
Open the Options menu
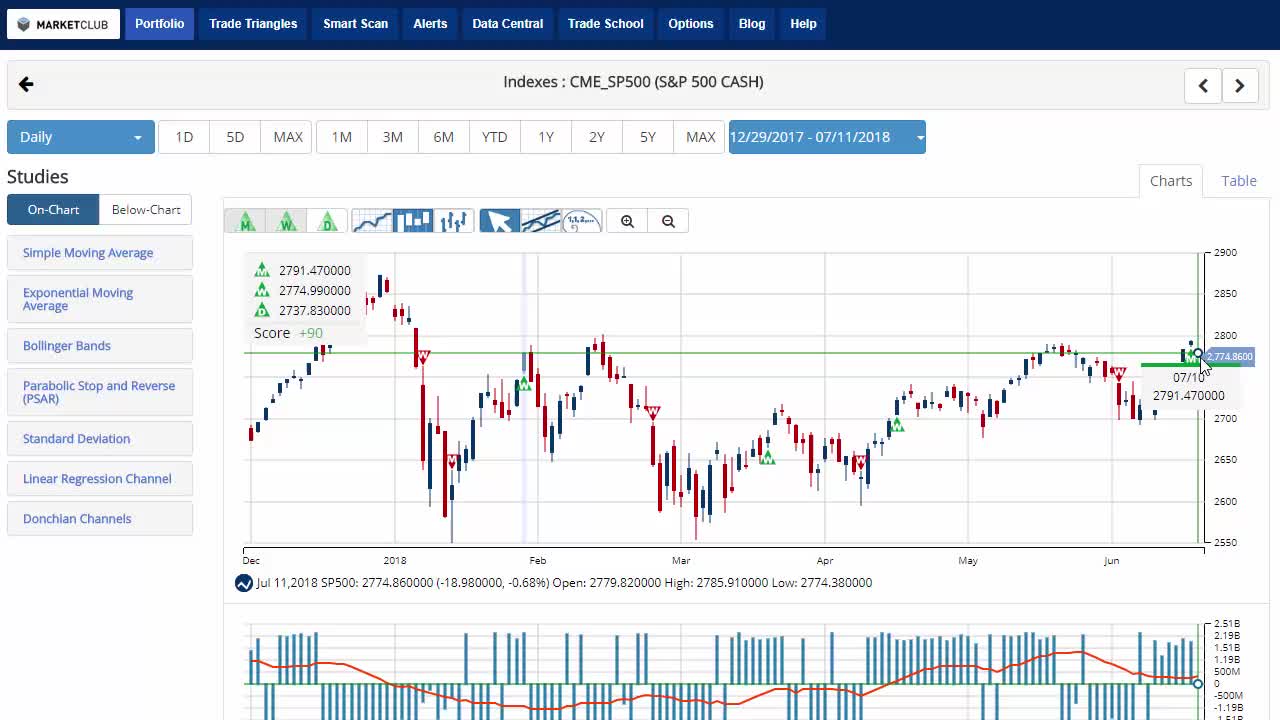click(691, 24)
